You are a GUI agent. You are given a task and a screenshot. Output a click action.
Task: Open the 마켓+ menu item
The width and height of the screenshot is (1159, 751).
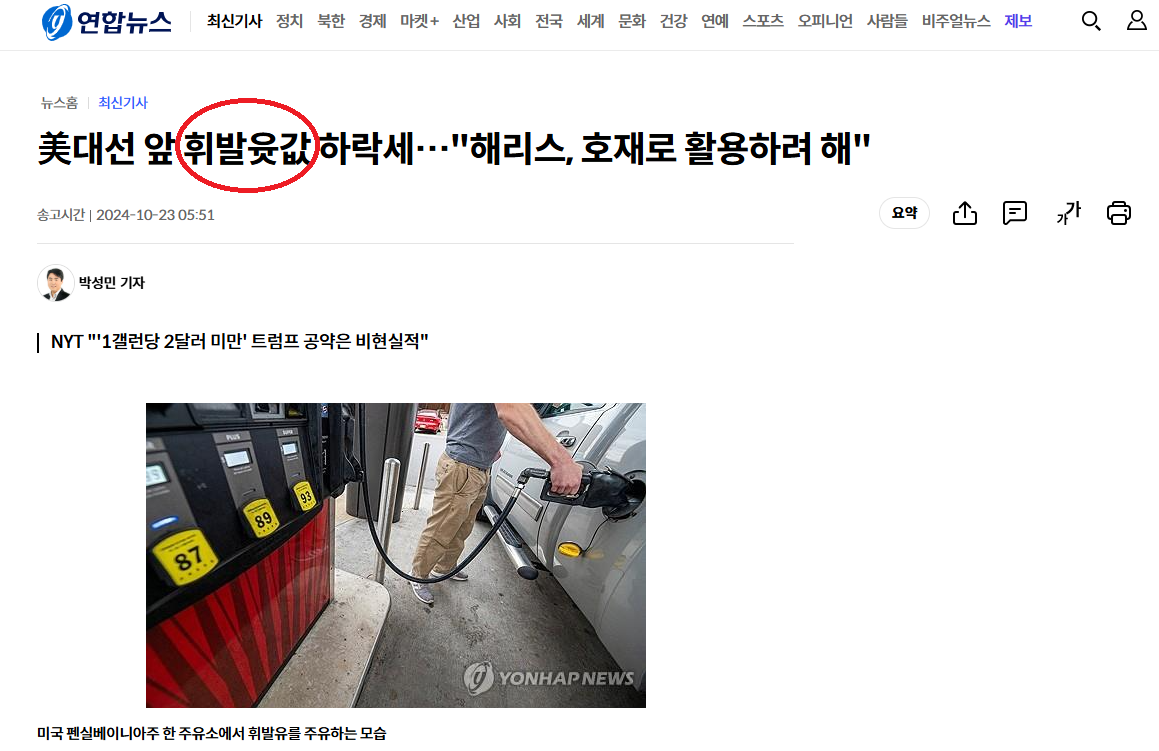click(419, 21)
